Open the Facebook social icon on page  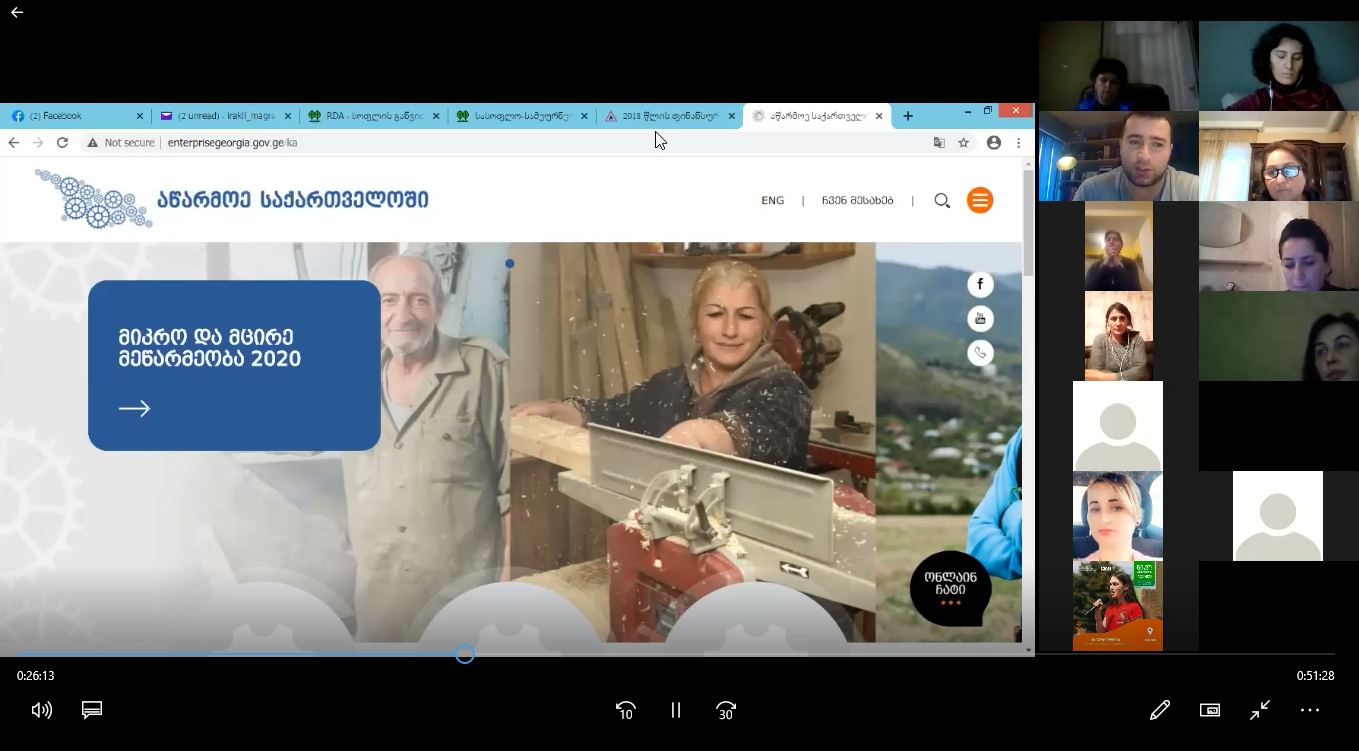(980, 285)
